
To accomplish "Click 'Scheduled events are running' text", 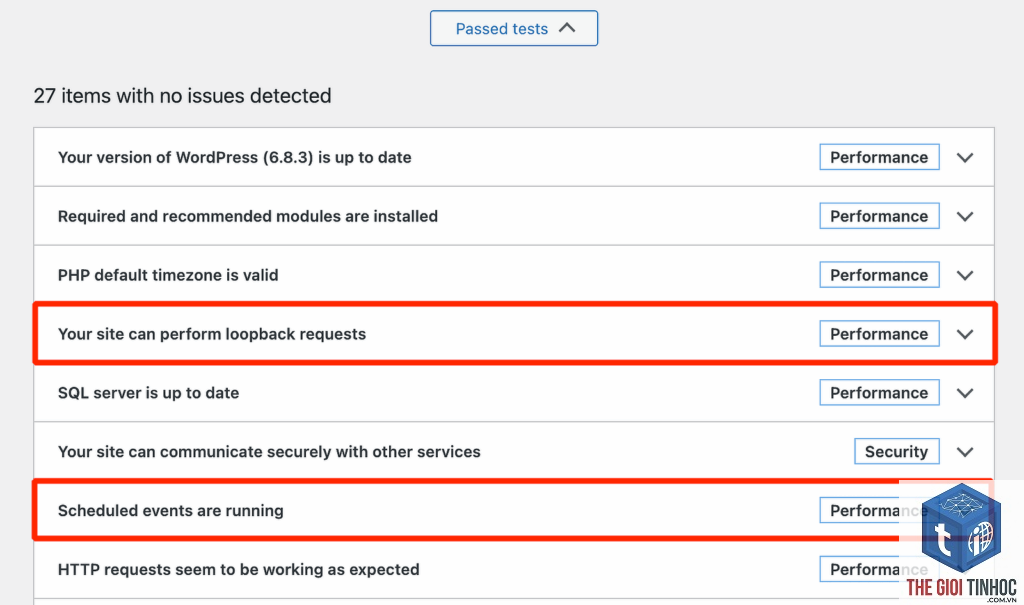I will 170,510.
